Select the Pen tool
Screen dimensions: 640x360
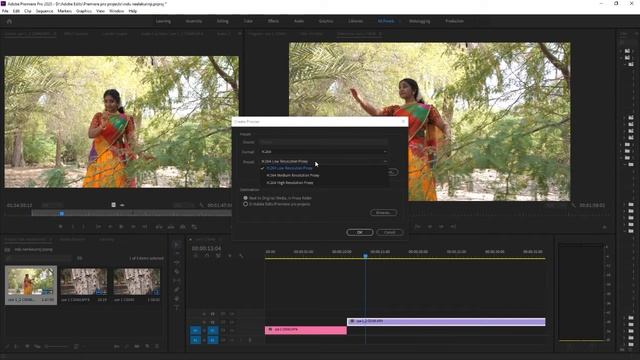coord(177,289)
